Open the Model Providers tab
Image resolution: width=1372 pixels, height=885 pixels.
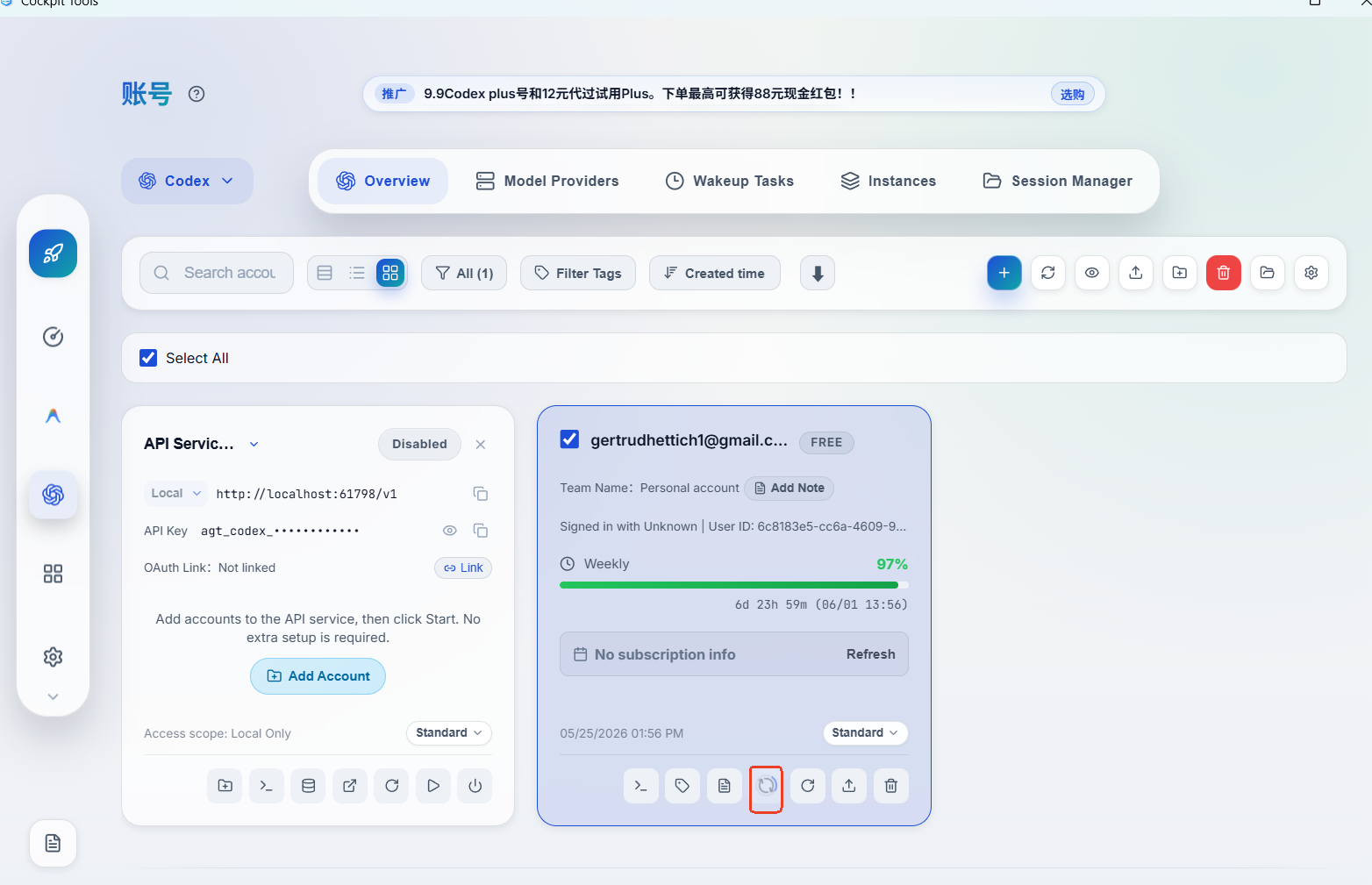click(547, 181)
